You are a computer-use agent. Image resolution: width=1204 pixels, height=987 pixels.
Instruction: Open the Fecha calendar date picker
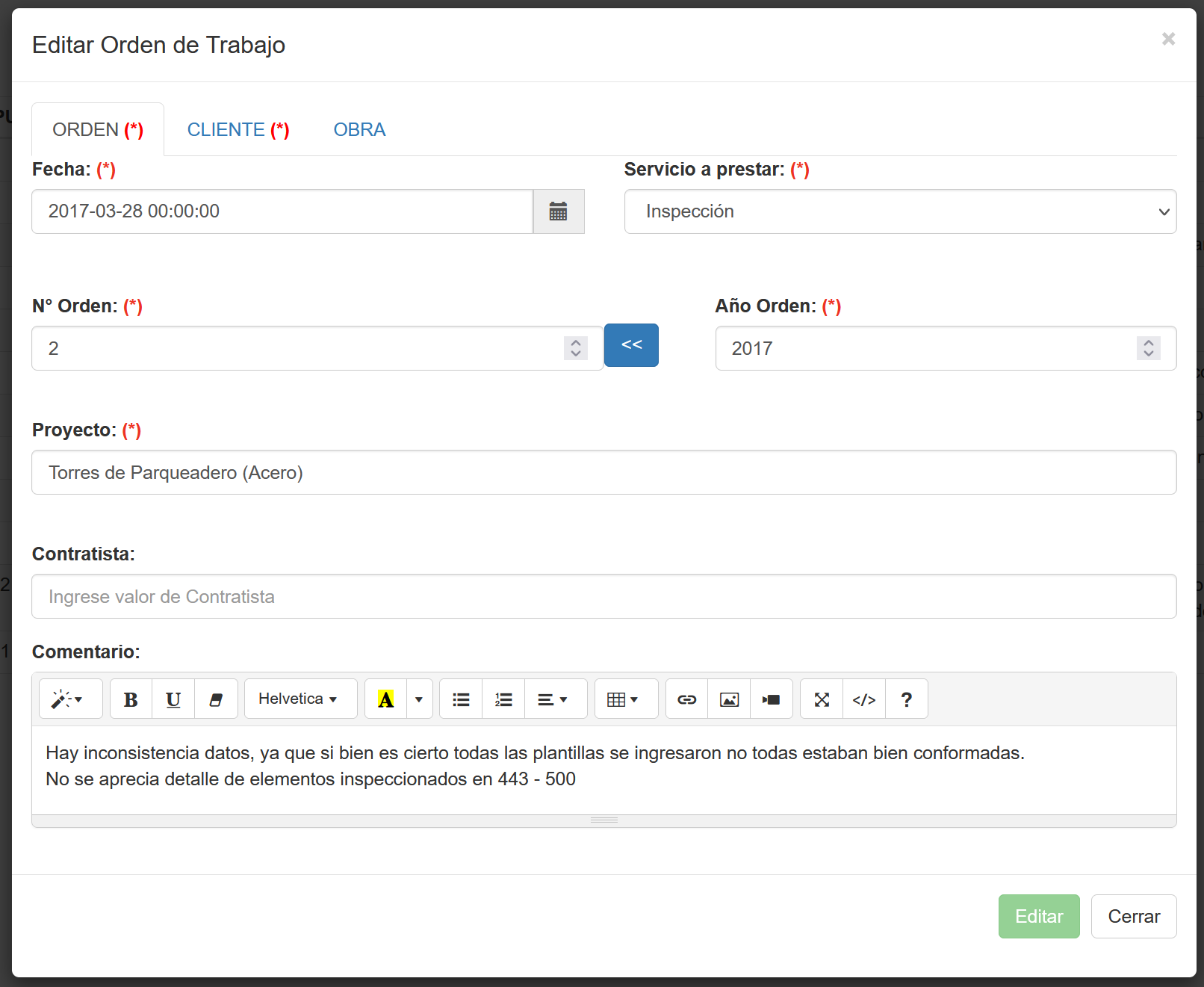(558, 211)
